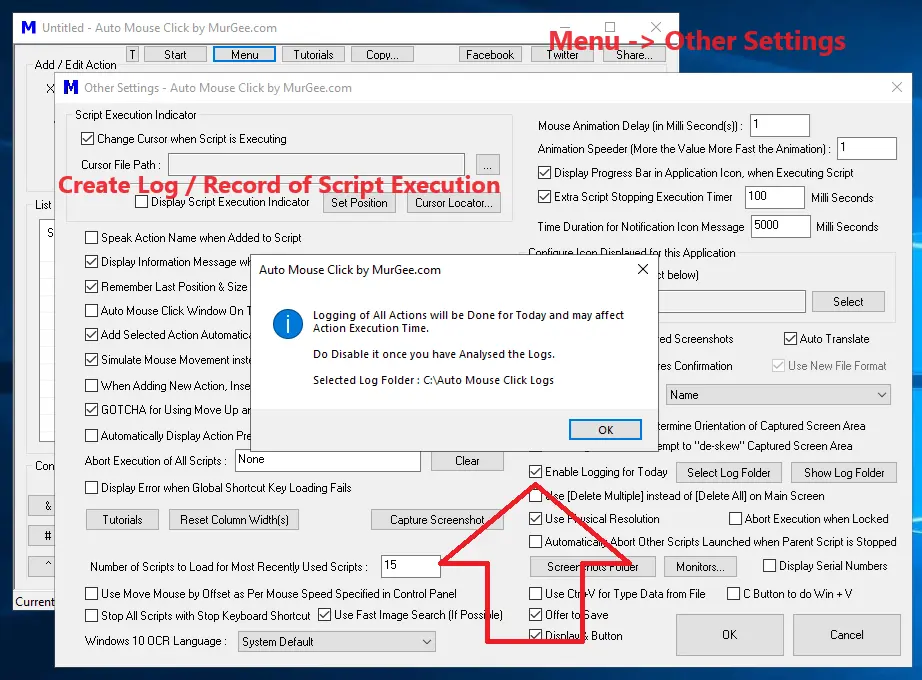The image size is (922, 680).
Task: Enable Stop All Scripts with Stop Keyboard Shortcut
Action: (91, 615)
